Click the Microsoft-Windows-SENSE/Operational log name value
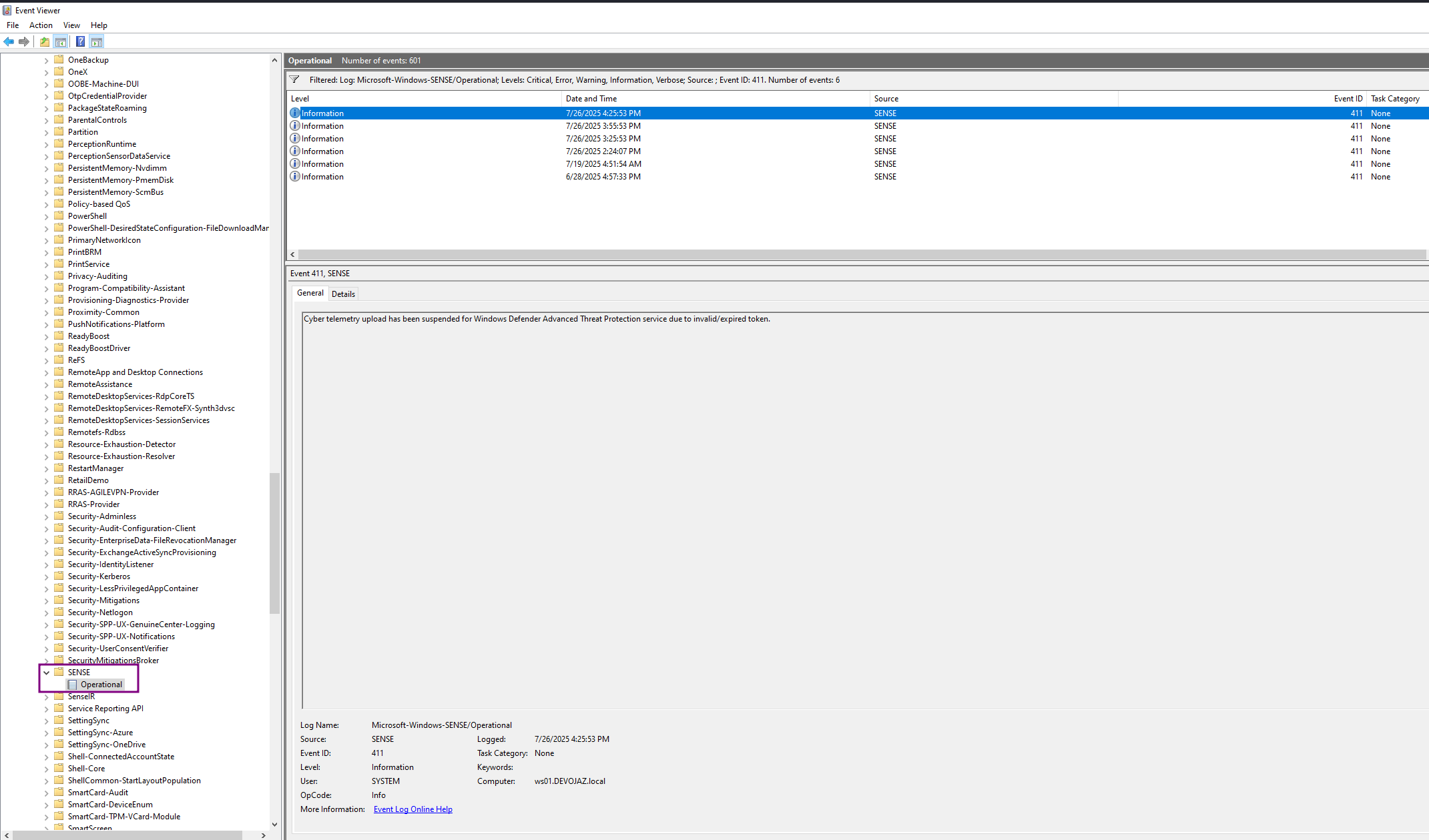This screenshot has height=840, width=1429. [441, 725]
